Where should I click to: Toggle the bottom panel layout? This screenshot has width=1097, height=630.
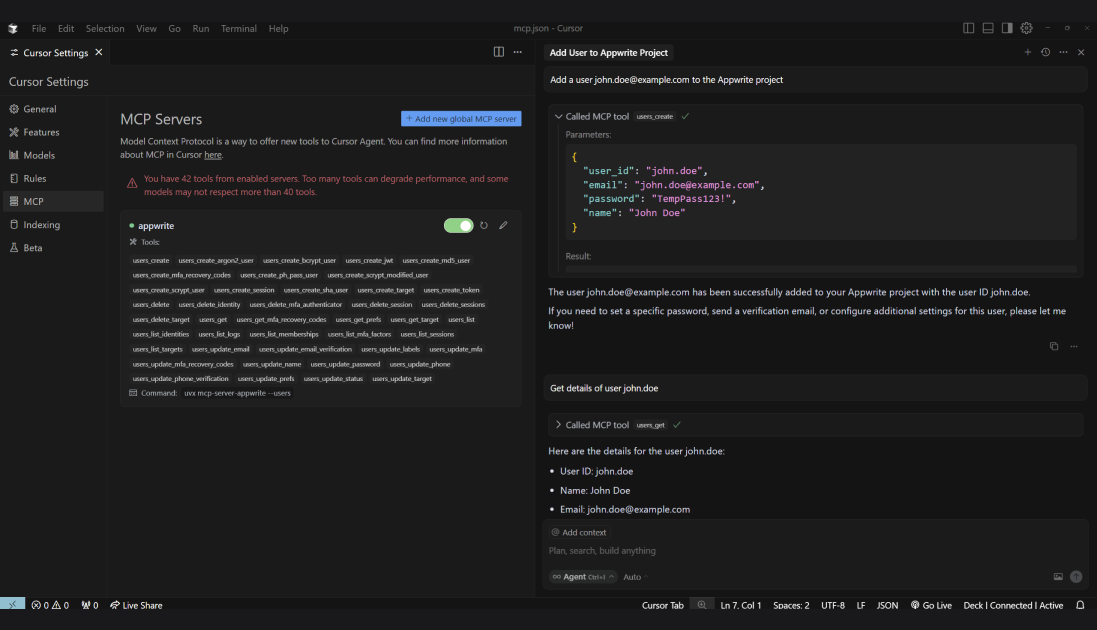tap(988, 28)
